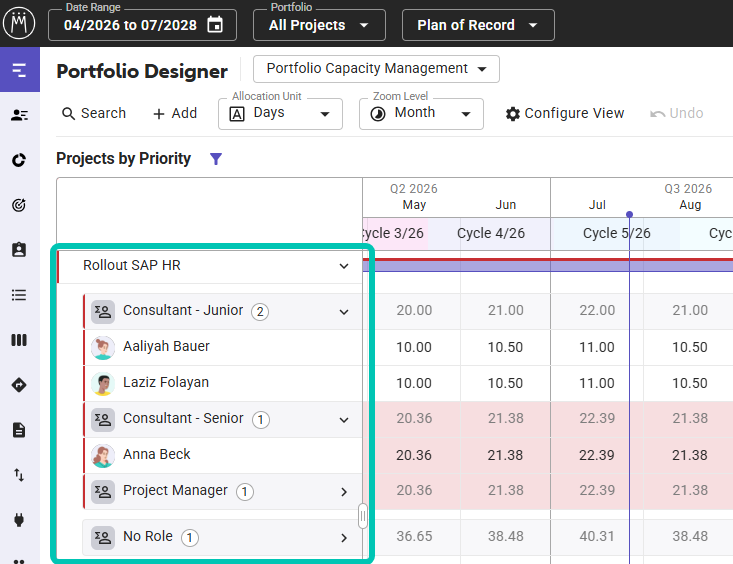Click Aaliyah Bauer's avatar
The width and height of the screenshot is (733, 564).
pyautogui.click(x=103, y=347)
